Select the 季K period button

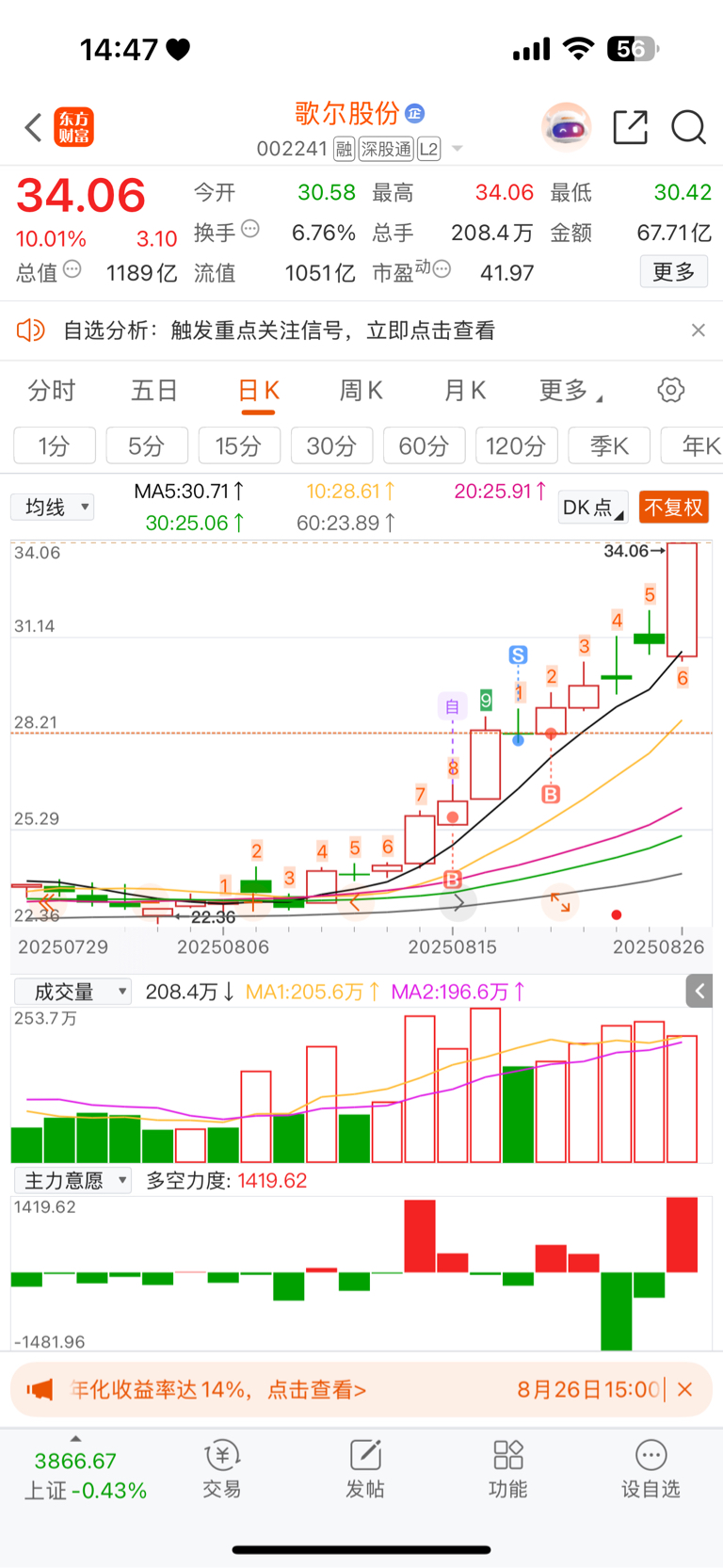609,445
